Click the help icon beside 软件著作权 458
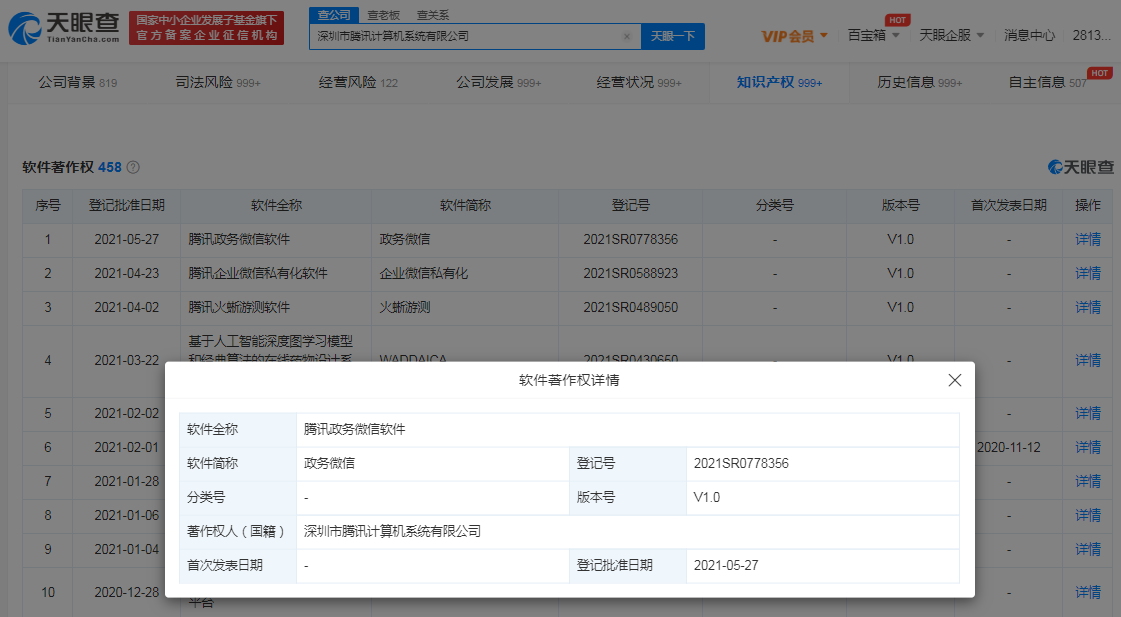Image resolution: width=1121 pixels, height=617 pixels. pos(133,168)
